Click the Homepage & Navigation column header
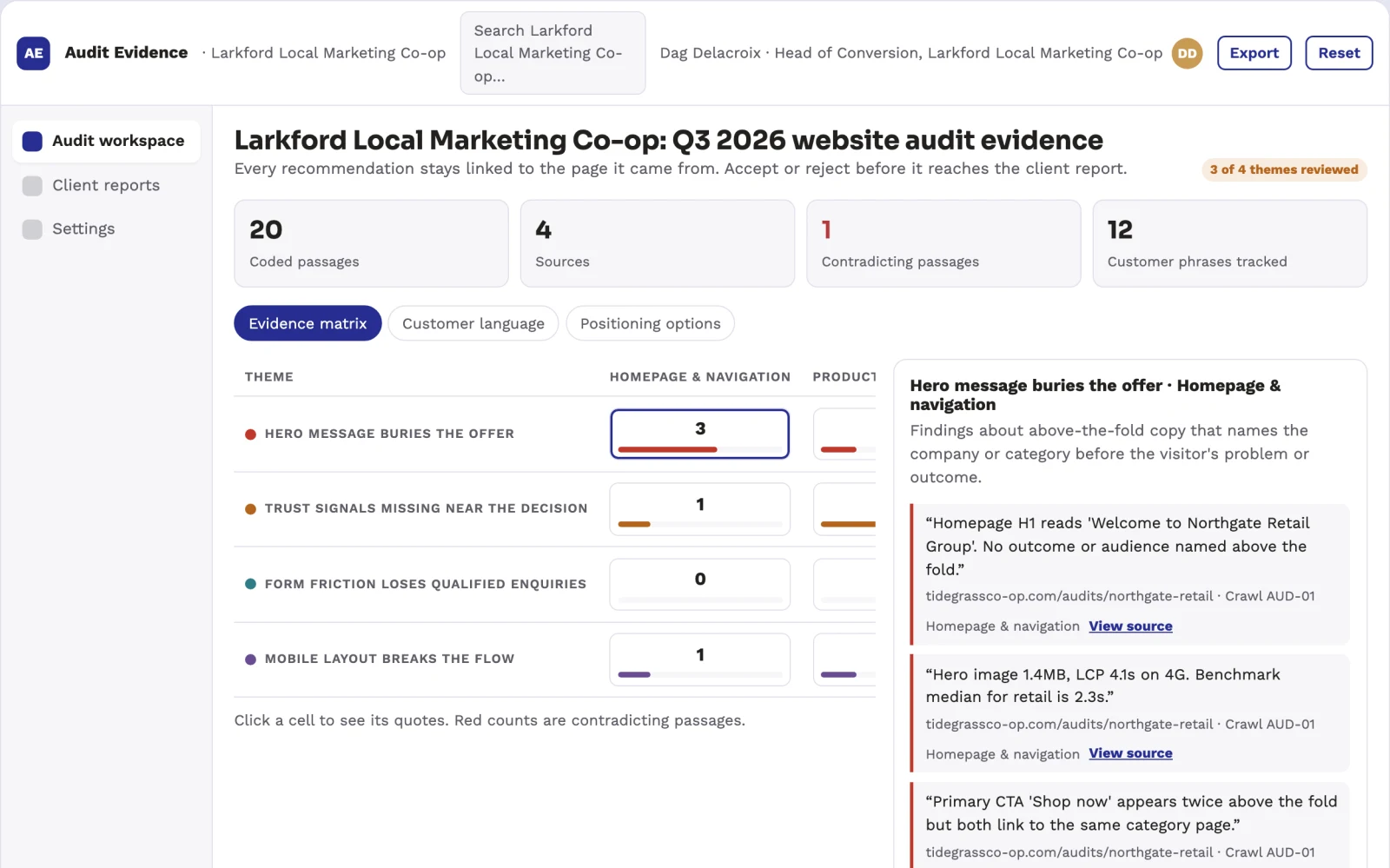 pyautogui.click(x=699, y=376)
